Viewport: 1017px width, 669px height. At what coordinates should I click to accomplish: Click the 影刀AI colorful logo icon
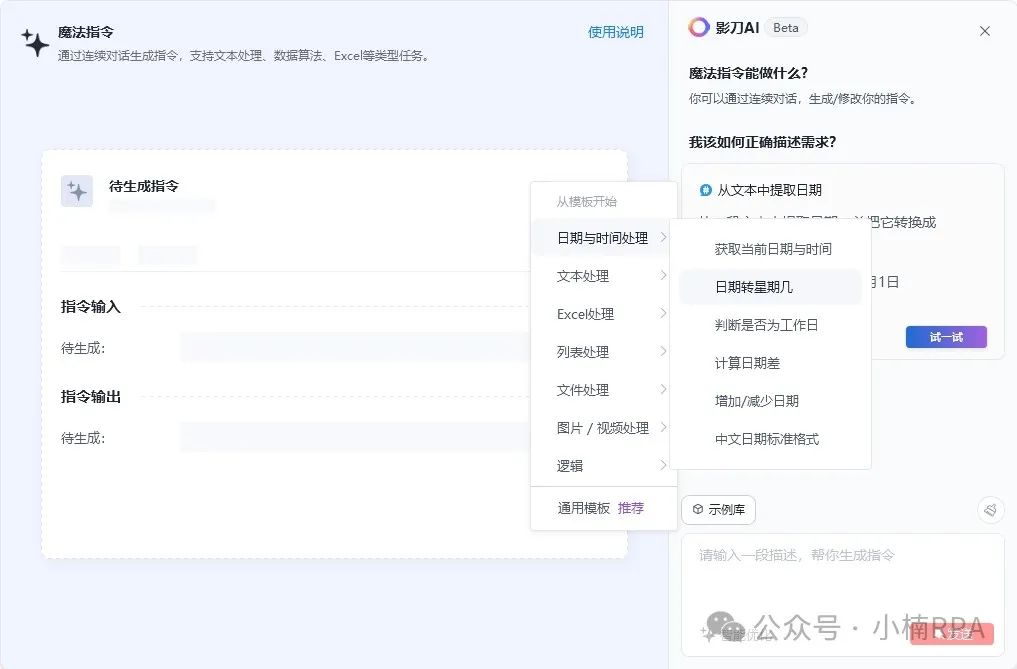pos(700,27)
